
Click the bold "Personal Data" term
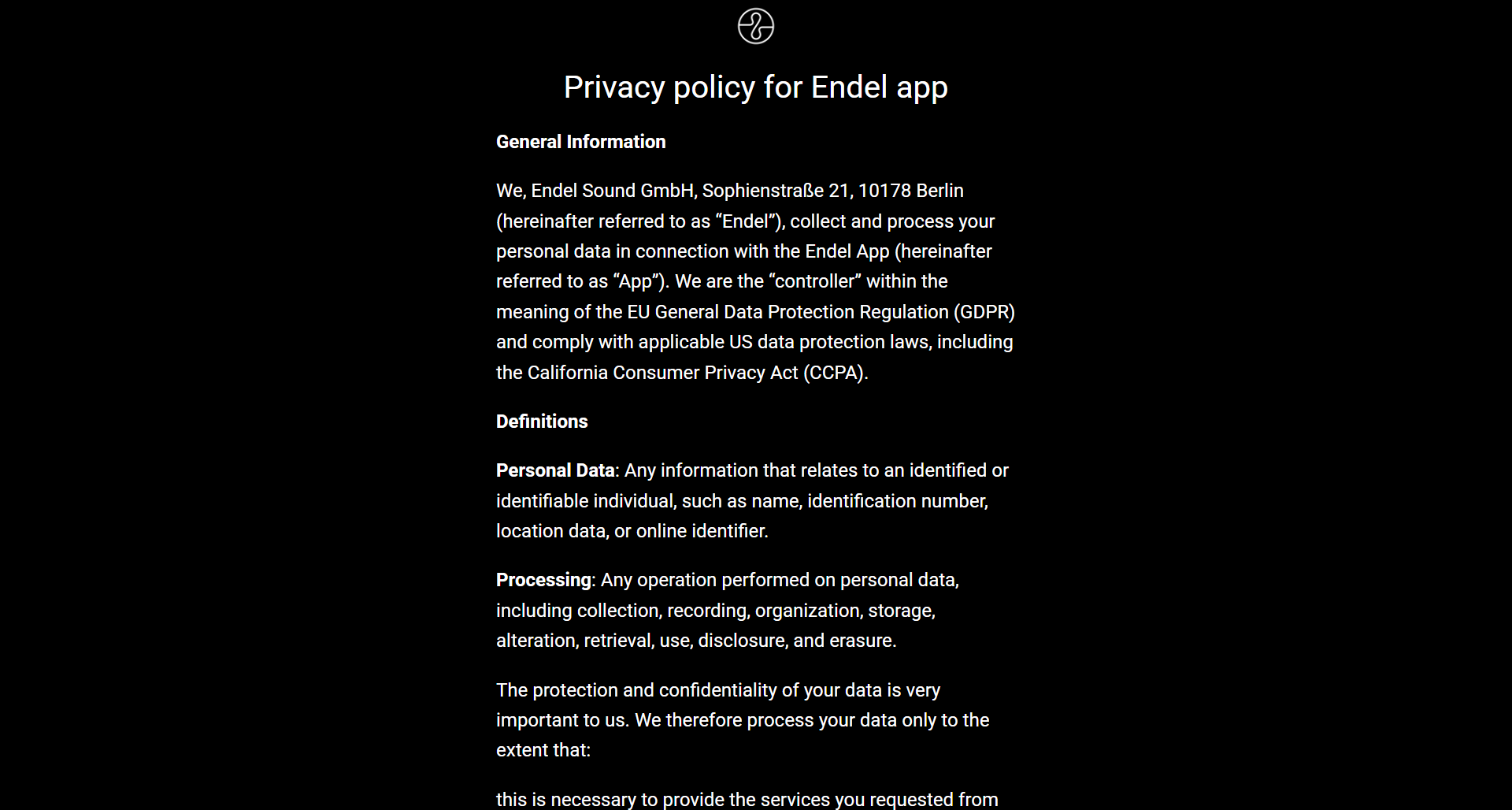554,470
